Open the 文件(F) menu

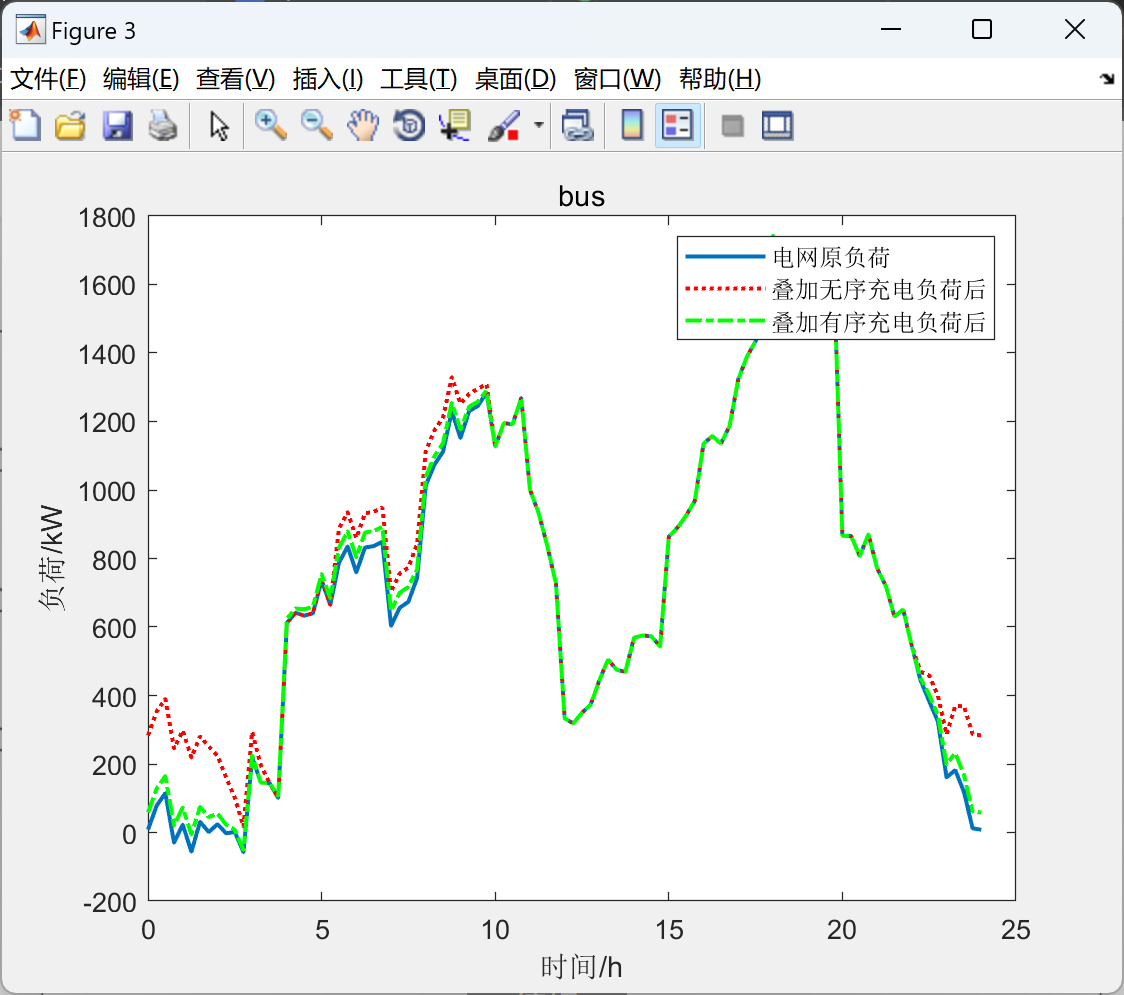coord(48,79)
